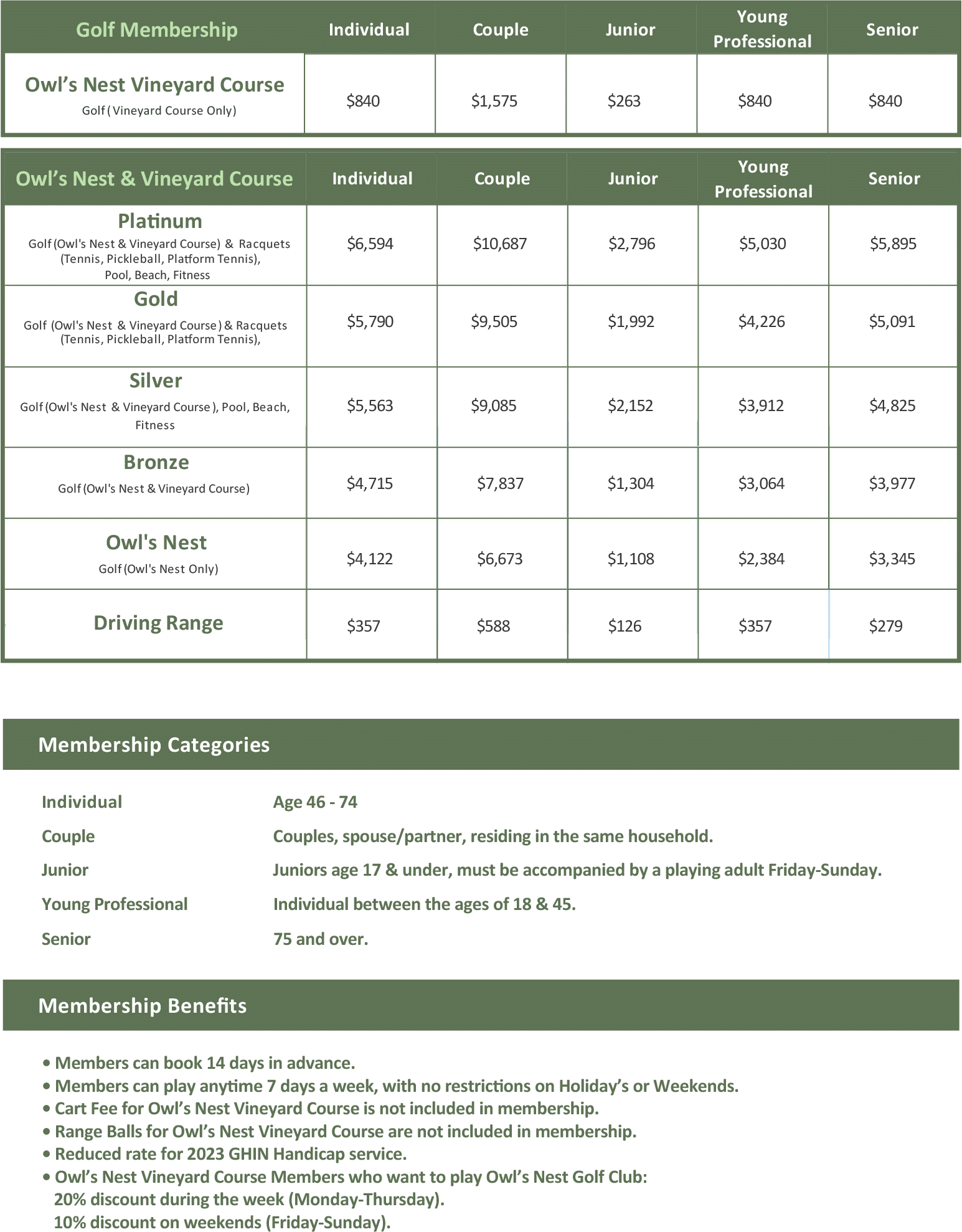Click the $2,152 Silver junior price
Screen dimensions: 962x1232
(631, 405)
